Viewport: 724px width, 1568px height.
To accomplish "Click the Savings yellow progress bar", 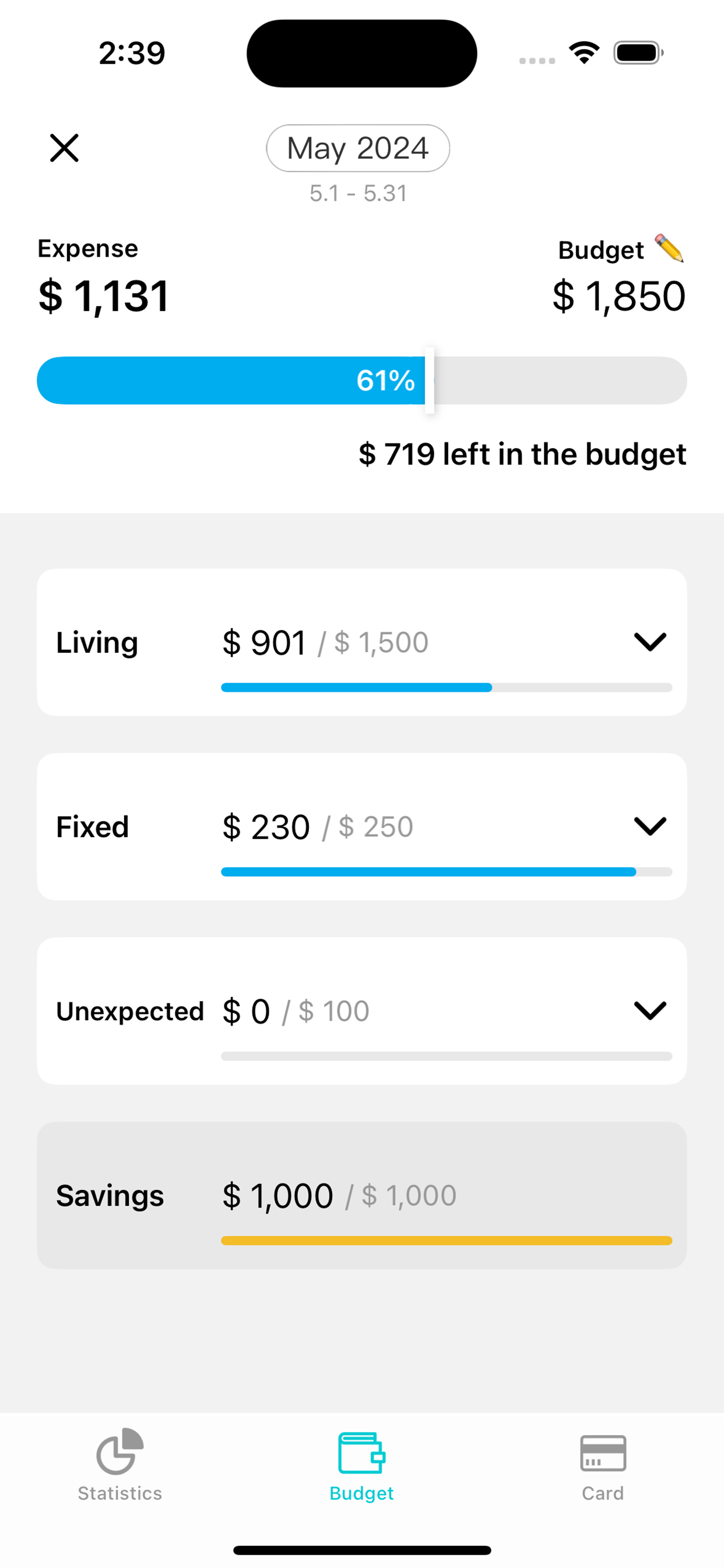I will tap(447, 1241).
